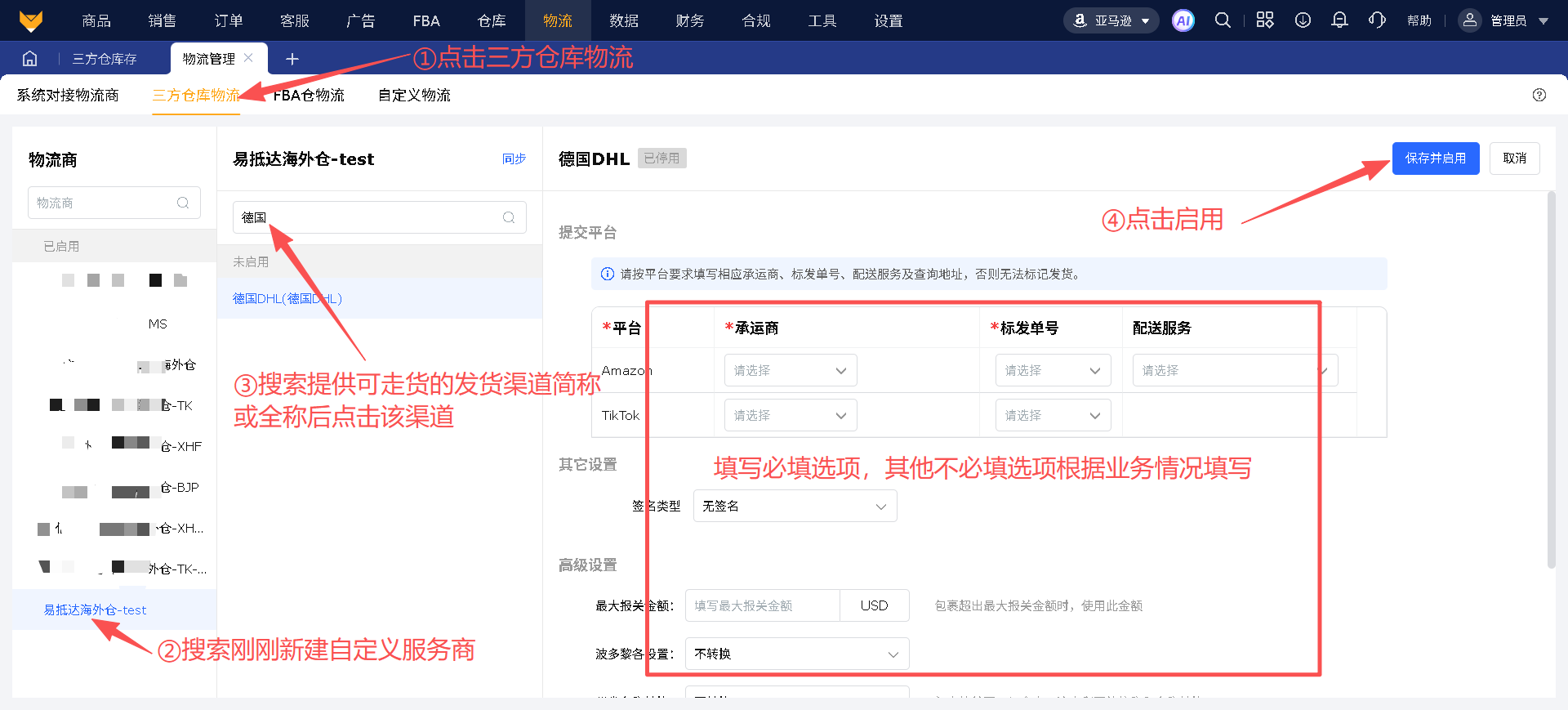Click the right panel vertical scrollbar

tap(1551, 380)
